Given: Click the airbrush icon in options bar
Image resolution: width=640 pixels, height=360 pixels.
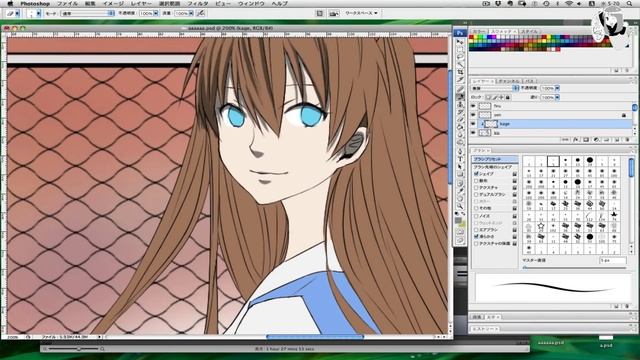Looking at the screenshot, I should click(201, 13).
